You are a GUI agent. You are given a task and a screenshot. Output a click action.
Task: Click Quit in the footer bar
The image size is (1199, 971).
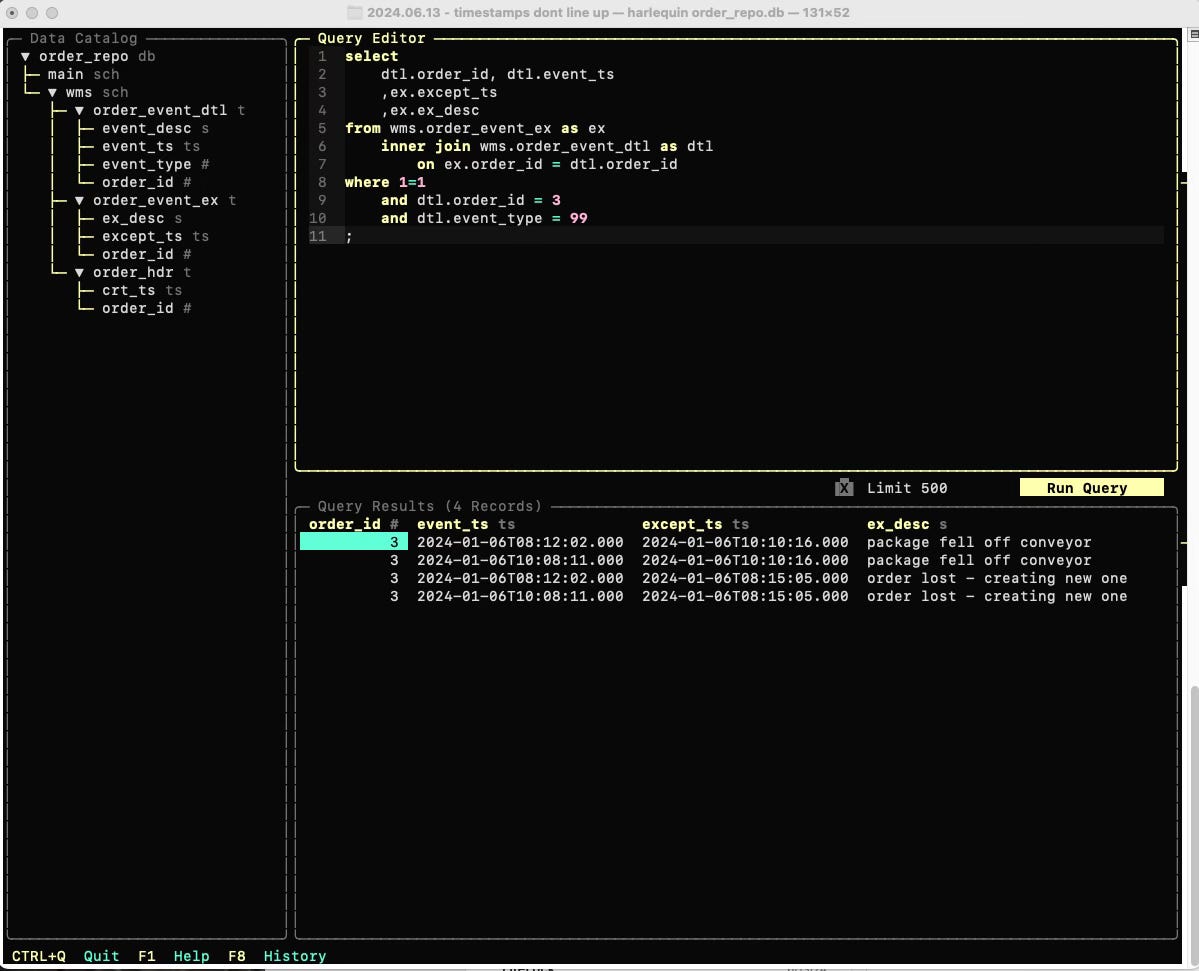pos(101,956)
